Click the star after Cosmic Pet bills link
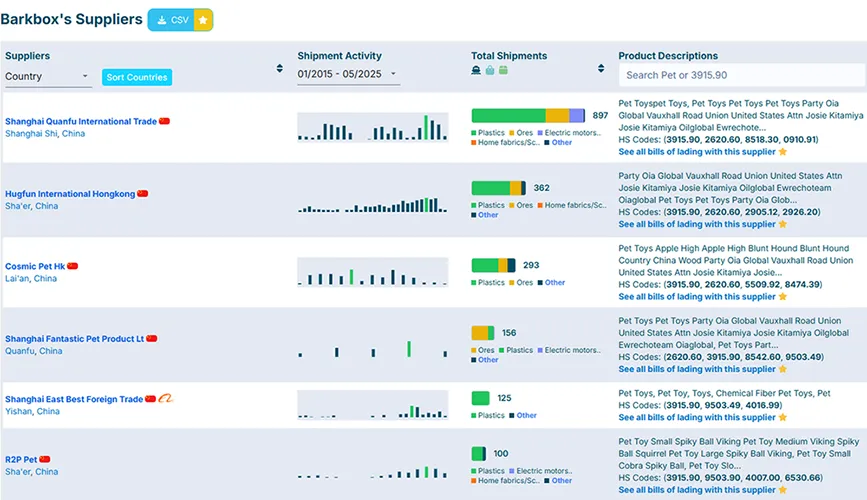Viewport: 867px width, 500px height. pyautogui.click(x=783, y=296)
